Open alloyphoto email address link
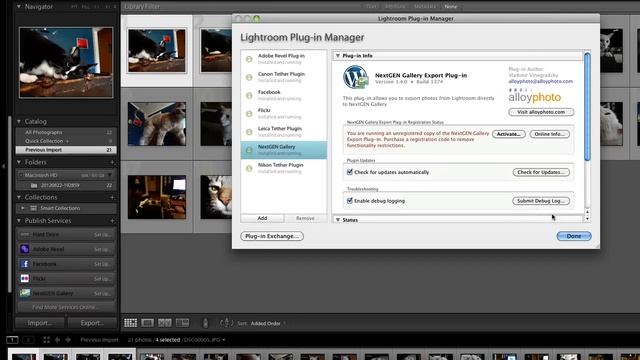Viewport: 640px width, 360px height. pyautogui.click(x=540, y=81)
